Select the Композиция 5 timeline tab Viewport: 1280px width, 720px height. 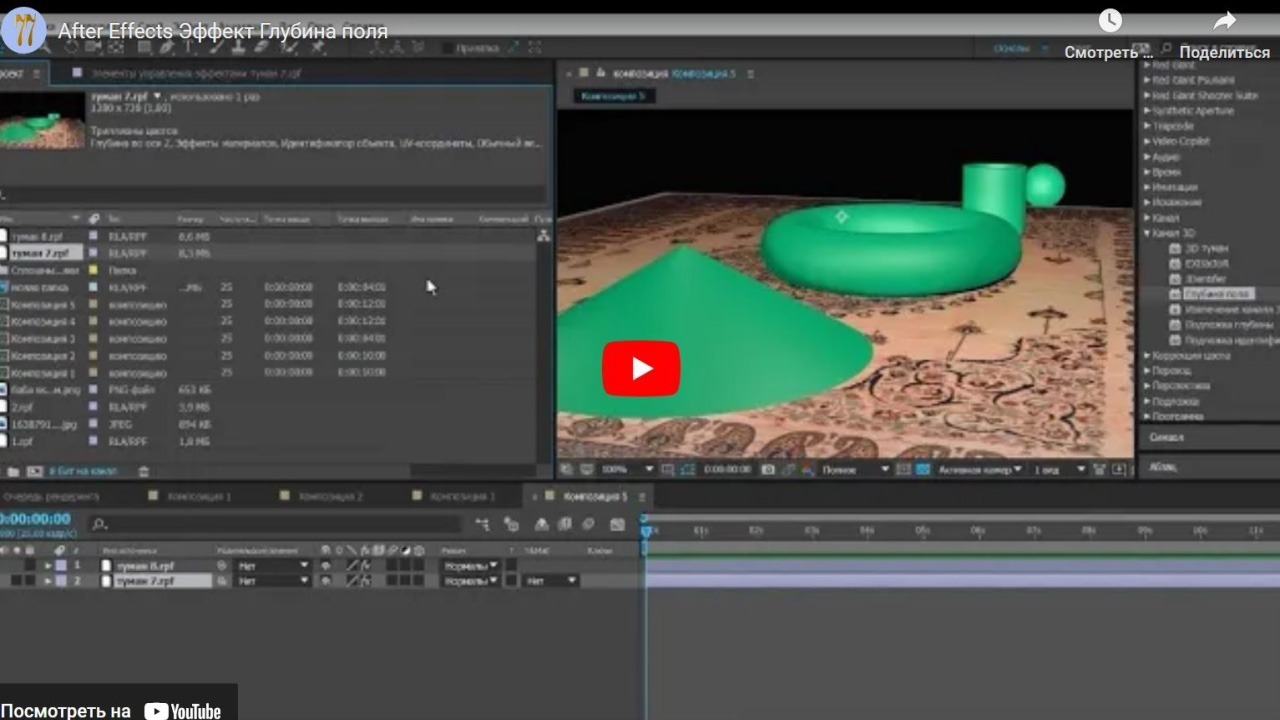tap(594, 496)
